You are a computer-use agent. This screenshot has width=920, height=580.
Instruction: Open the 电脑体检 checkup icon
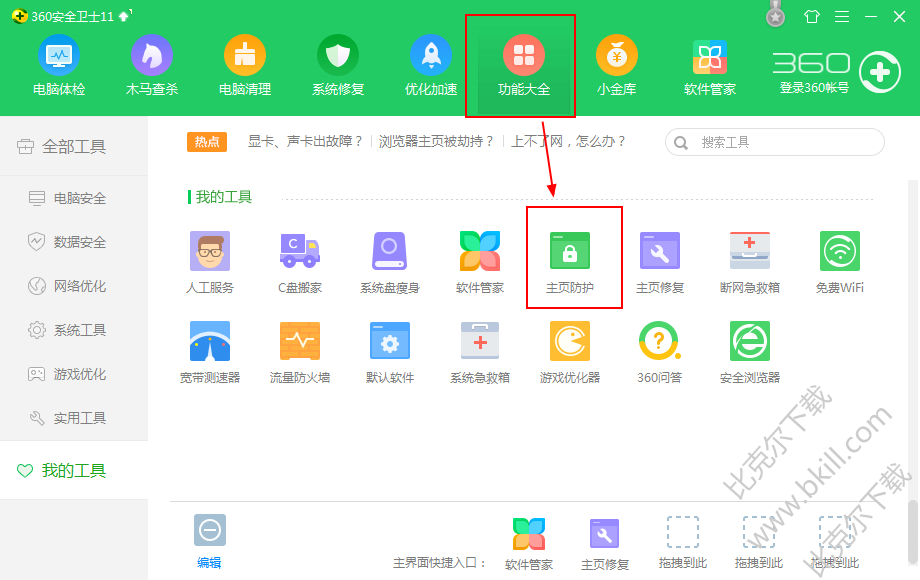pos(59,66)
